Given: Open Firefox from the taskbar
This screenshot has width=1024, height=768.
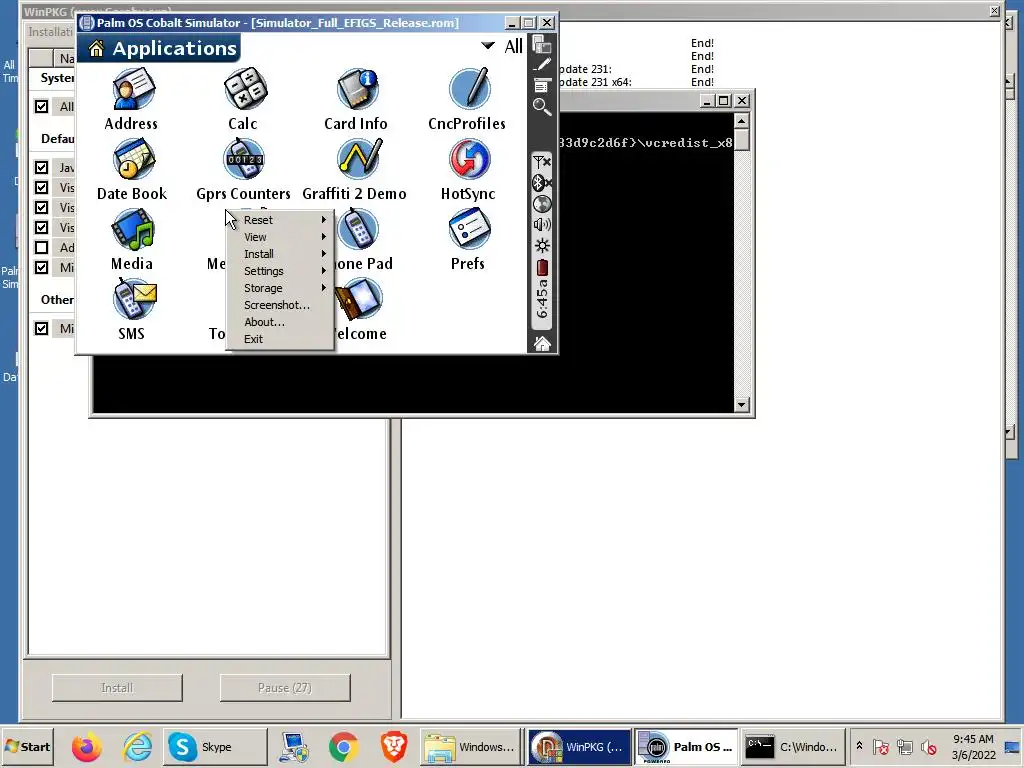Looking at the screenshot, I should coord(87,746).
